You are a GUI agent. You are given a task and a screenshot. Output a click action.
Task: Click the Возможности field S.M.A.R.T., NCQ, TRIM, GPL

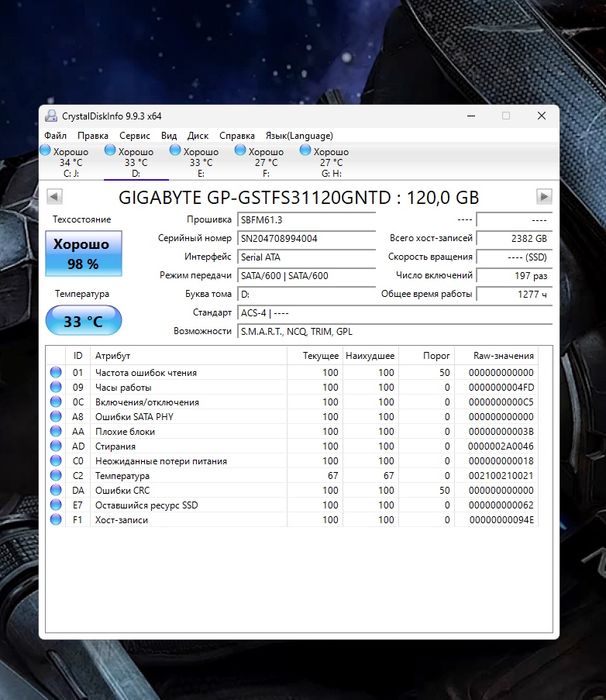point(395,332)
